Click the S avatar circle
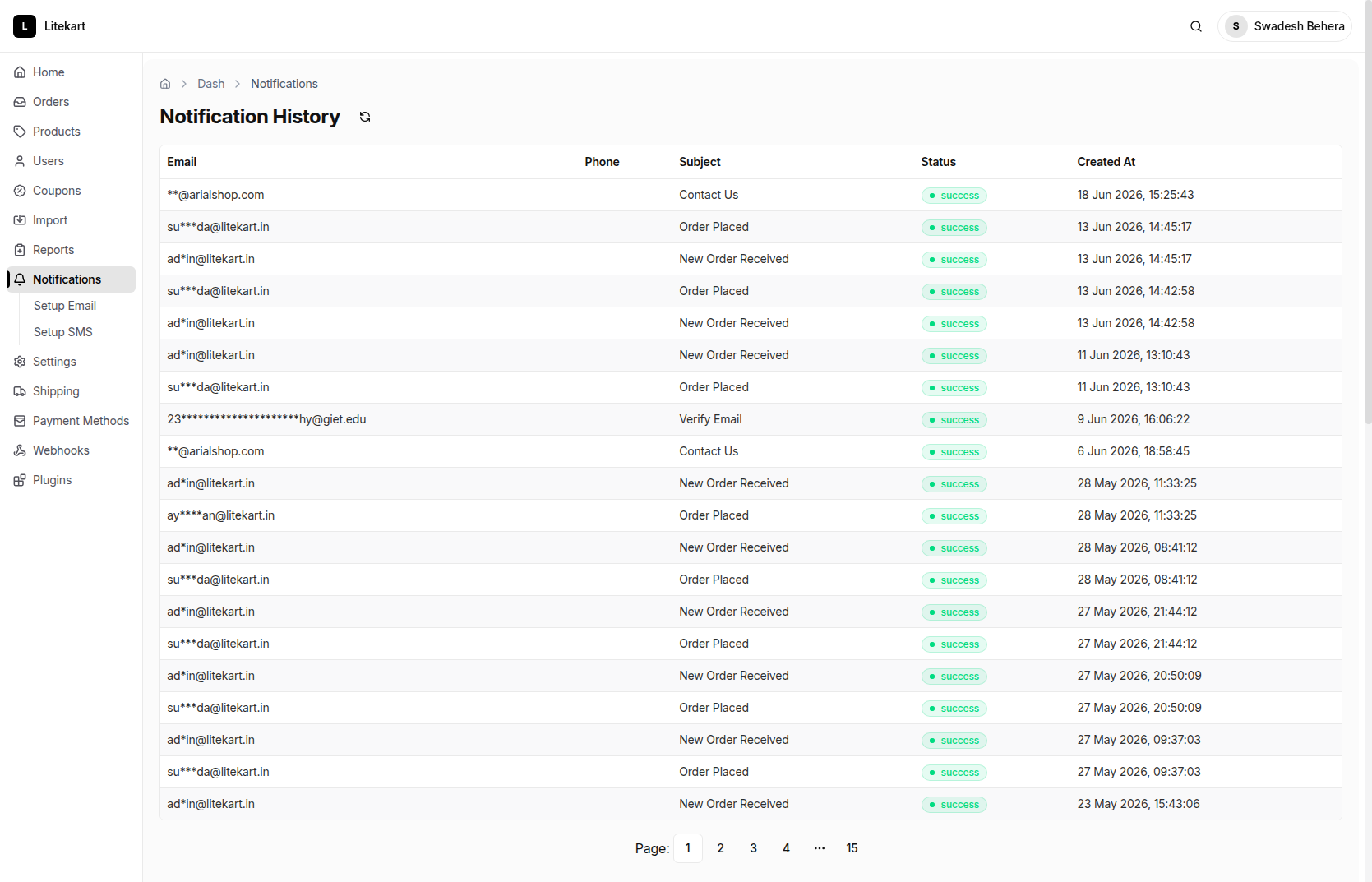This screenshot has width=1372, height=882. [x=1236, y=26]
